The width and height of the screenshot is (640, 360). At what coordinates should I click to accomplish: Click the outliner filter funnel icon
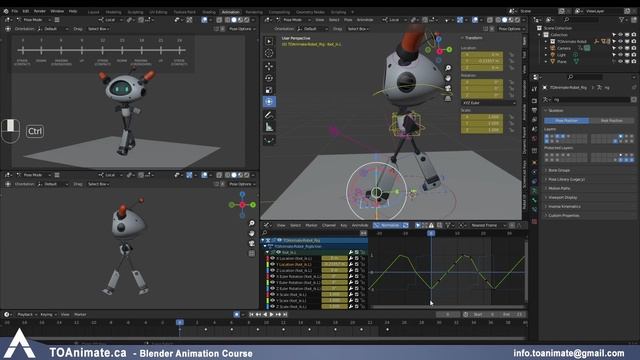tap(622, 20)
